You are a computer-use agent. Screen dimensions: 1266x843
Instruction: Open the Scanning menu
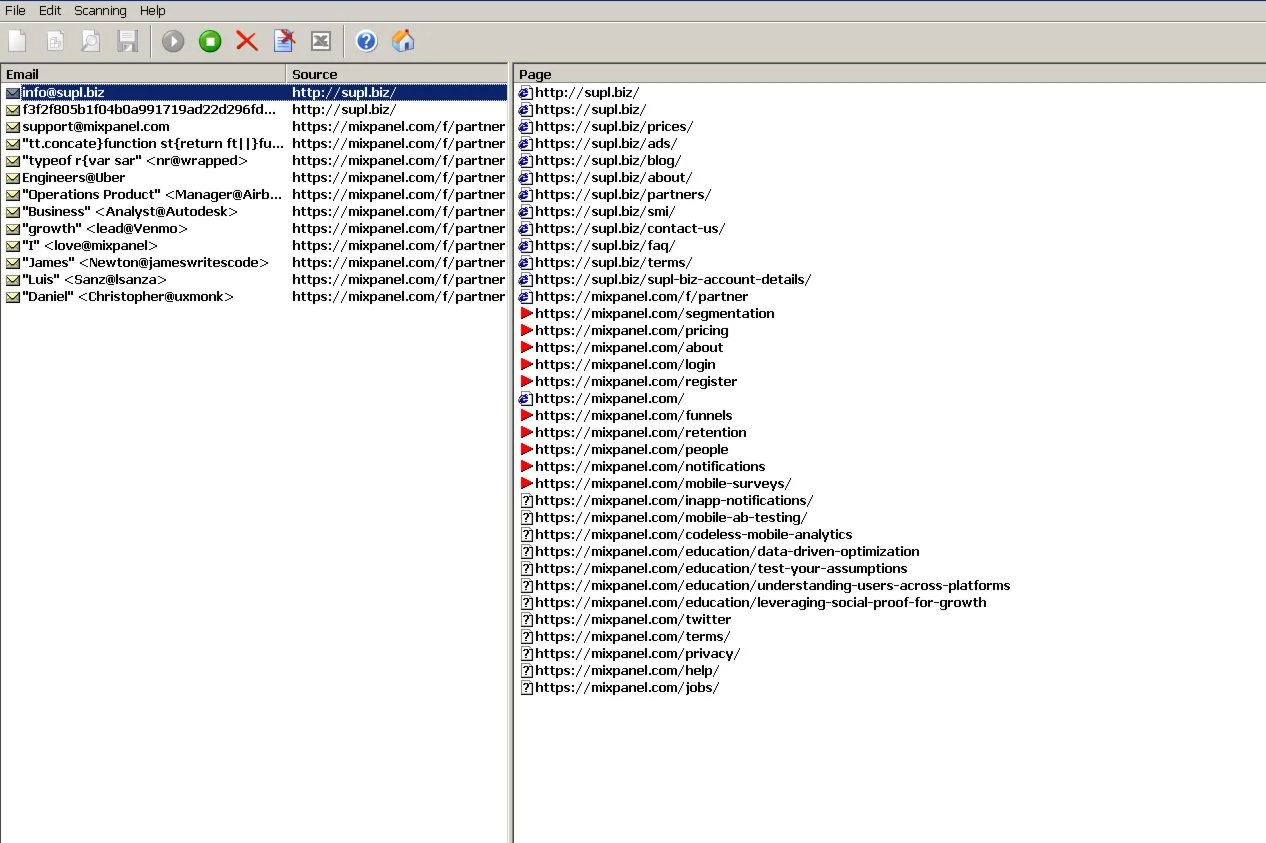pos(100,10)
